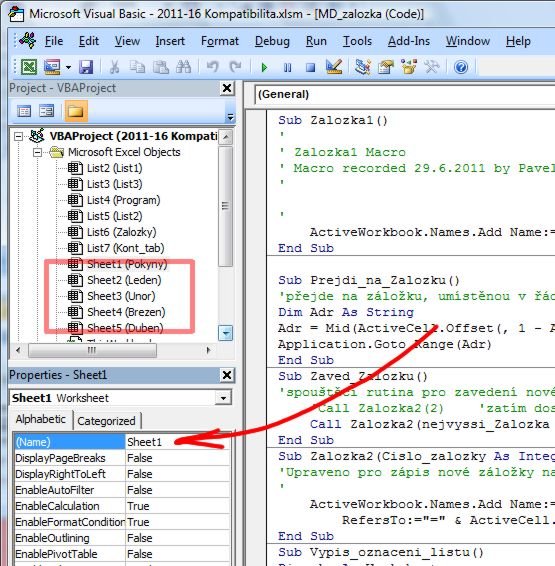Close the Properties - Sheet1 panel
Viewport: 555px width, 566px height.
227,375
